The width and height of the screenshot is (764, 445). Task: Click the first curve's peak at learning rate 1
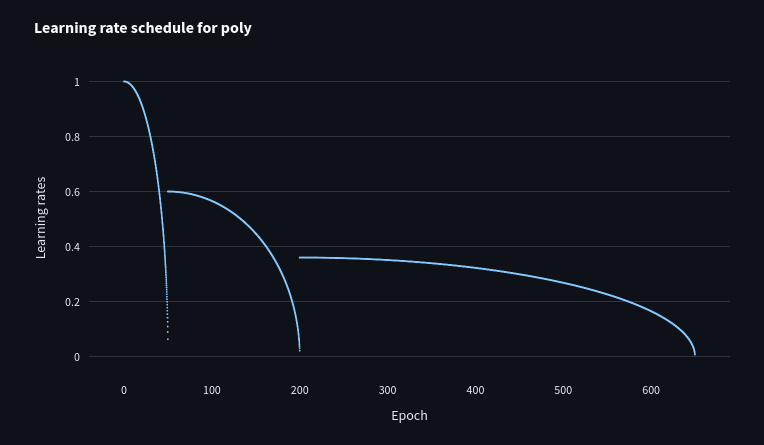125,82
